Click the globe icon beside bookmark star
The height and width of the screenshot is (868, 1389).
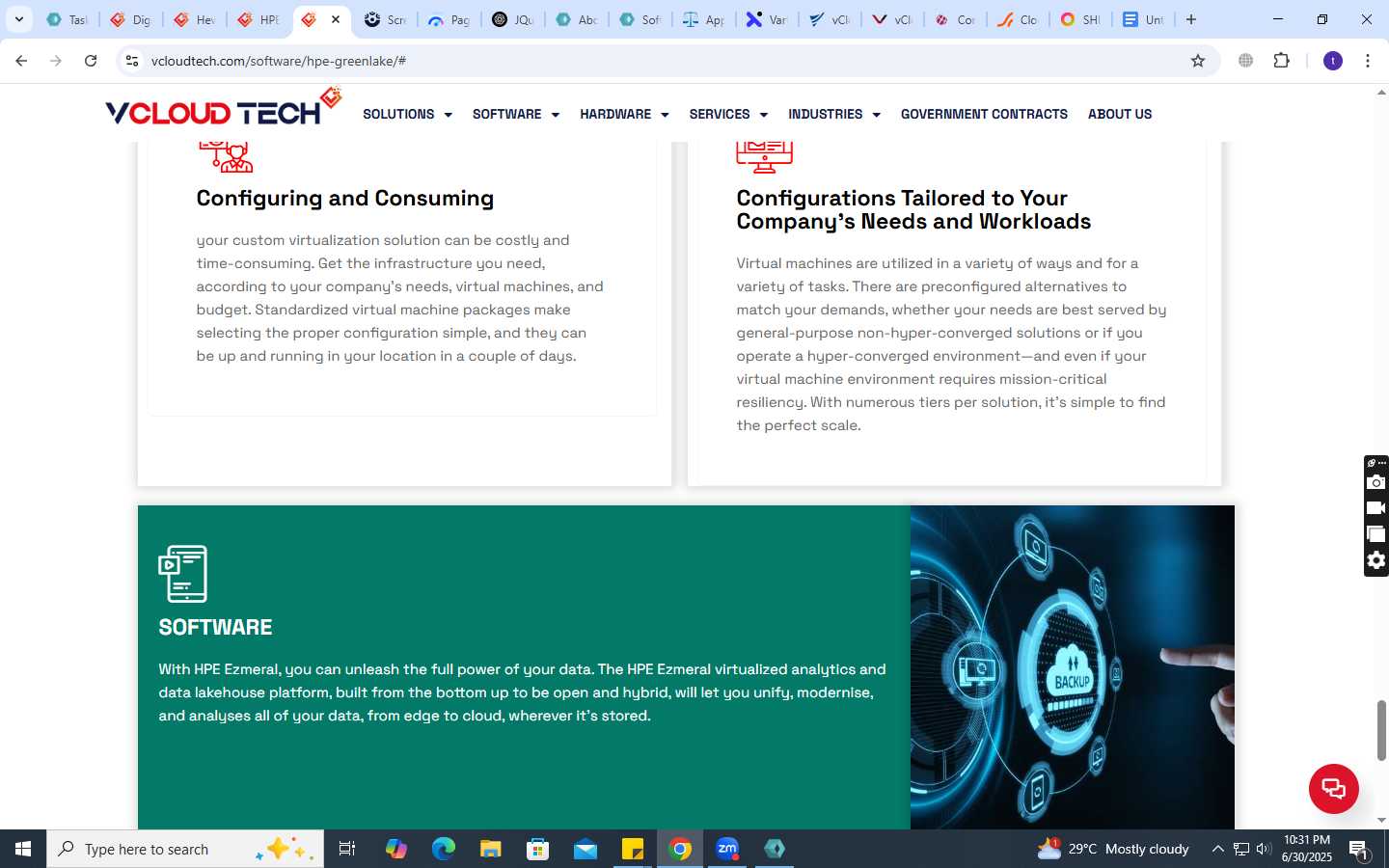pyautogui.click(x=1246, y=61)
